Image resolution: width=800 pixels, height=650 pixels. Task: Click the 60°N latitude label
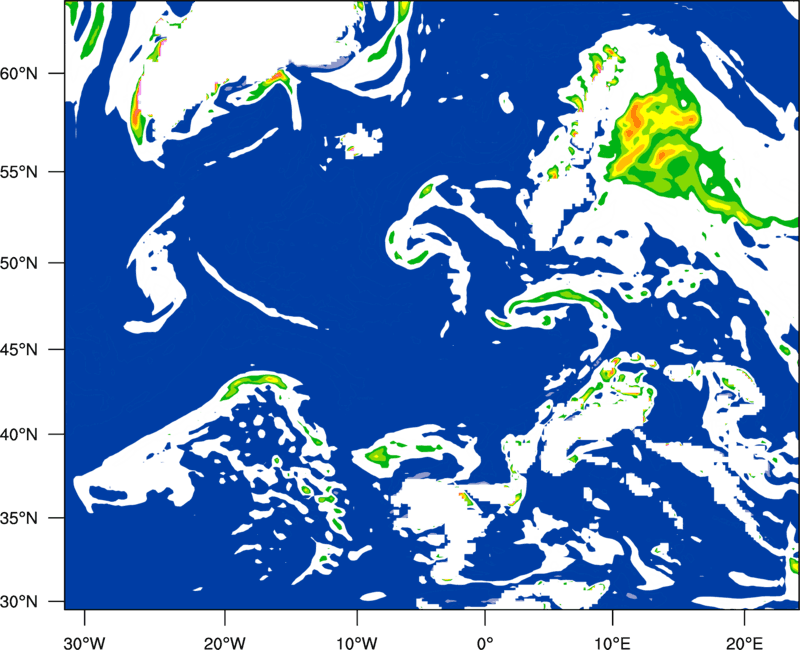tap(19, 73)
